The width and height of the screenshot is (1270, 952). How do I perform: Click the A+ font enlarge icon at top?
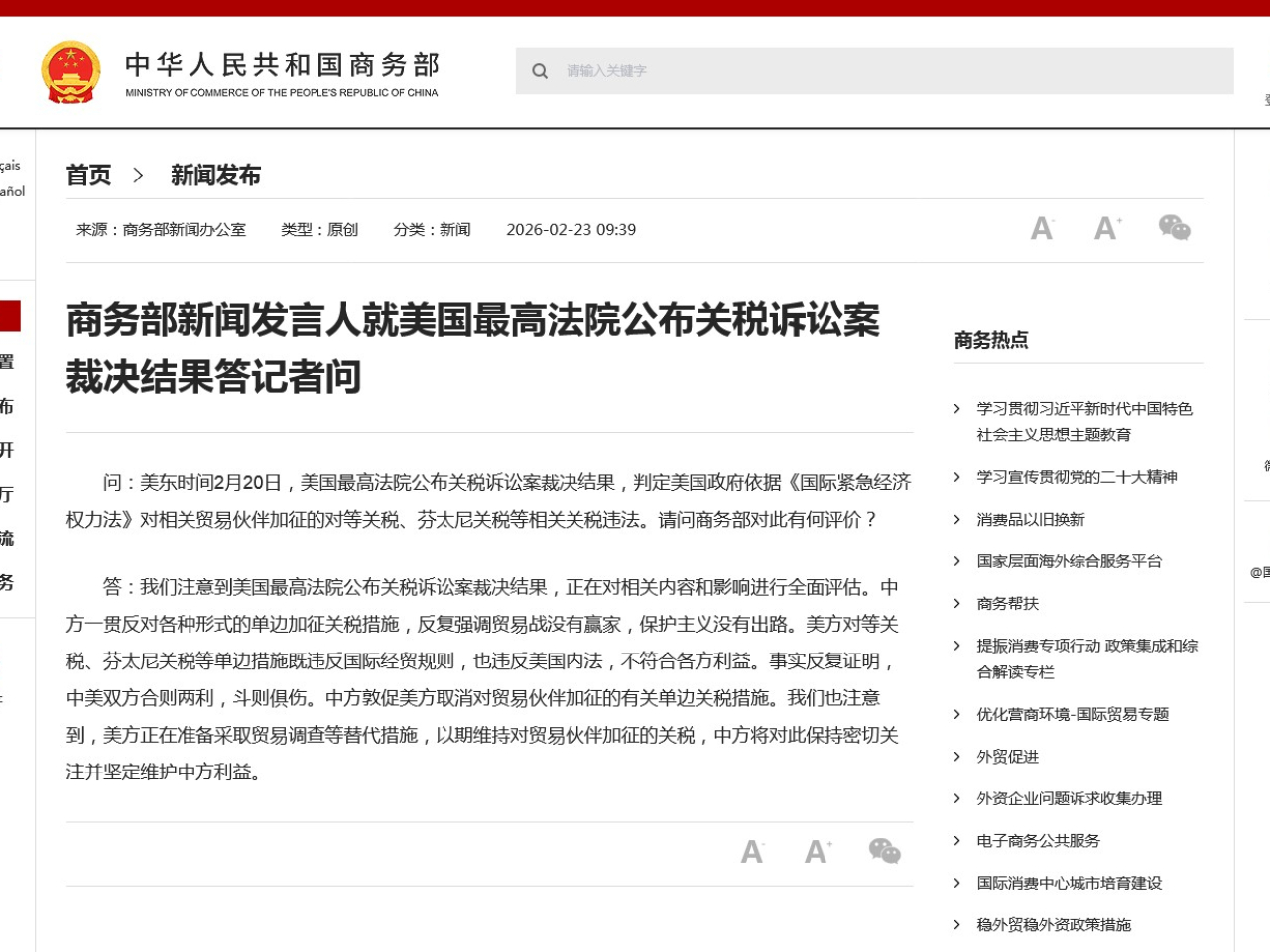[1107, 227]
